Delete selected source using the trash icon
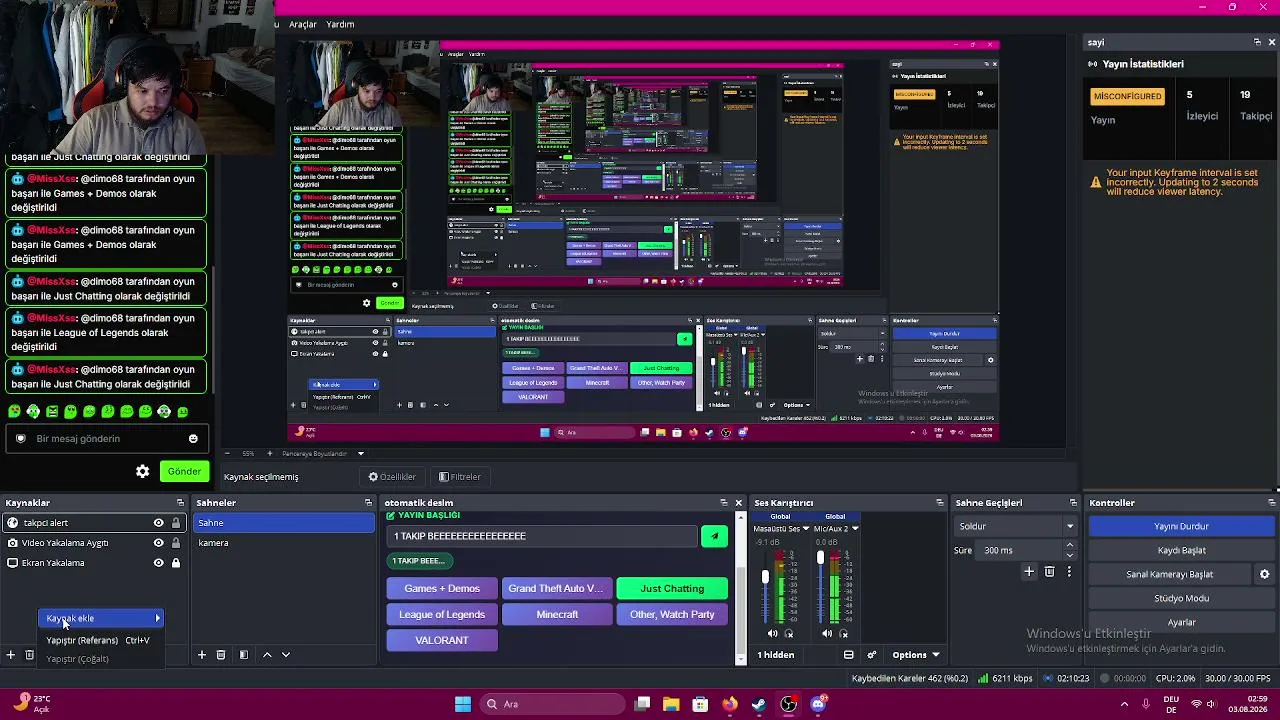The height and width of the screenshot is (720, 1280). [30, 655]
